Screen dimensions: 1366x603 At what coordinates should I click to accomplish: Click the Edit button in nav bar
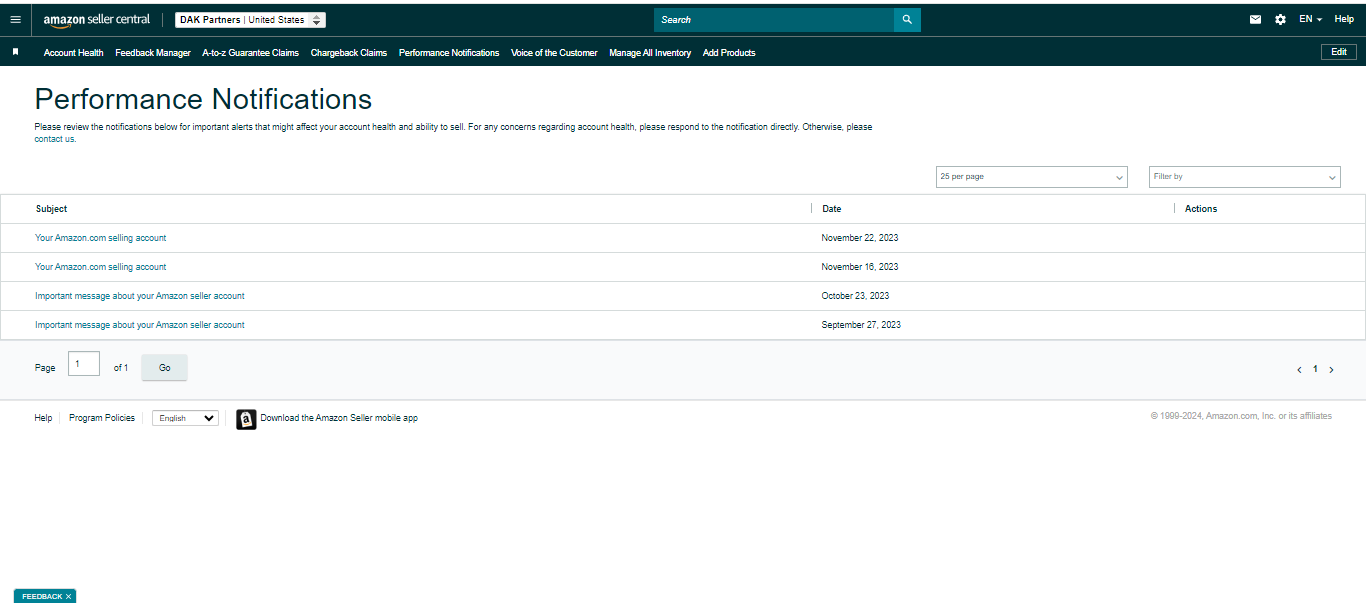tap(1339, 52)
